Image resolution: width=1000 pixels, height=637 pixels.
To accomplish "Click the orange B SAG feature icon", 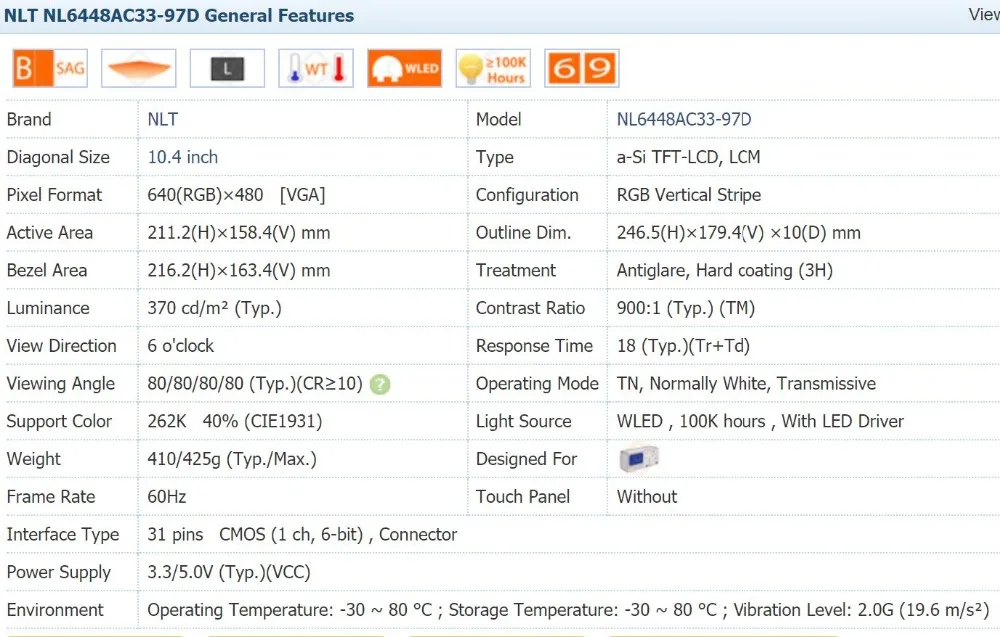I will click(49, 68).
